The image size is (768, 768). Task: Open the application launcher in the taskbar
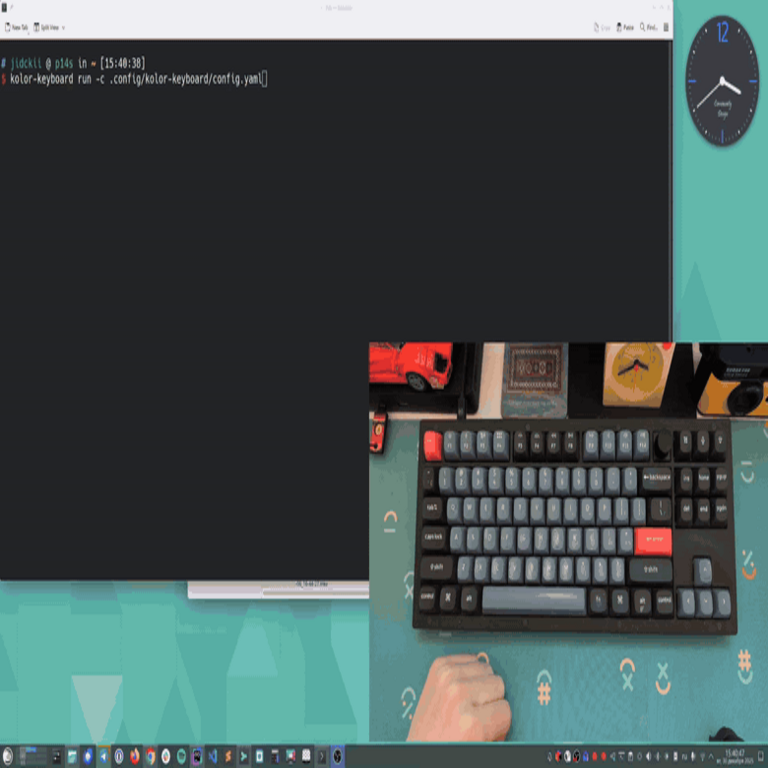[7, 757]
